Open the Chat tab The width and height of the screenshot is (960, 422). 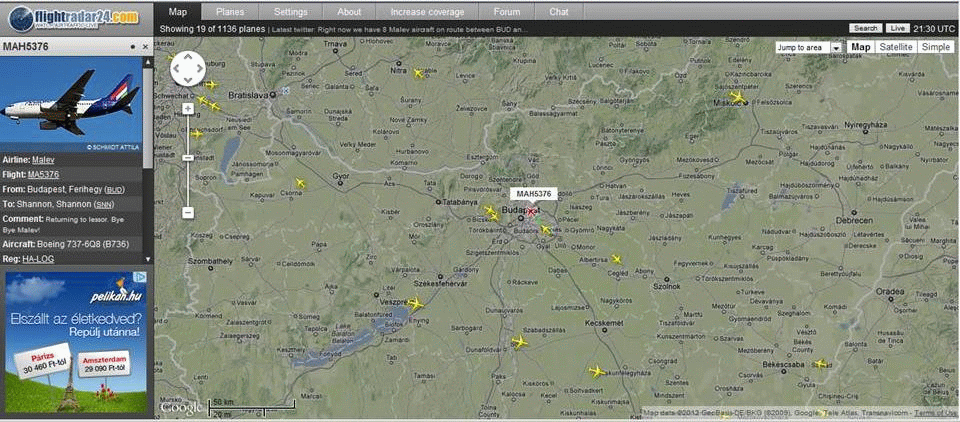pos(558,12)
